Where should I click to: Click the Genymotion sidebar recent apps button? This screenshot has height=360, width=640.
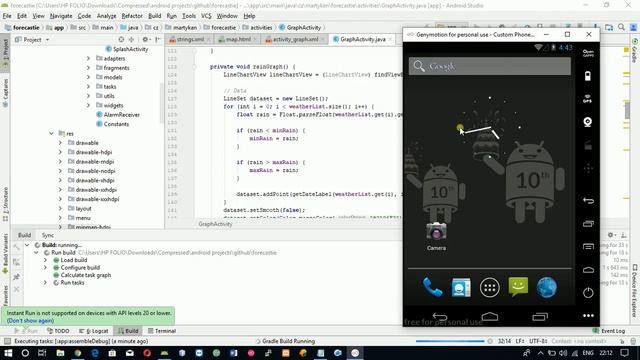588,224
